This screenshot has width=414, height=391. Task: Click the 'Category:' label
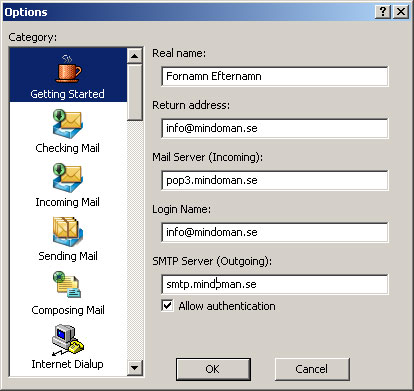click(33, 37)
